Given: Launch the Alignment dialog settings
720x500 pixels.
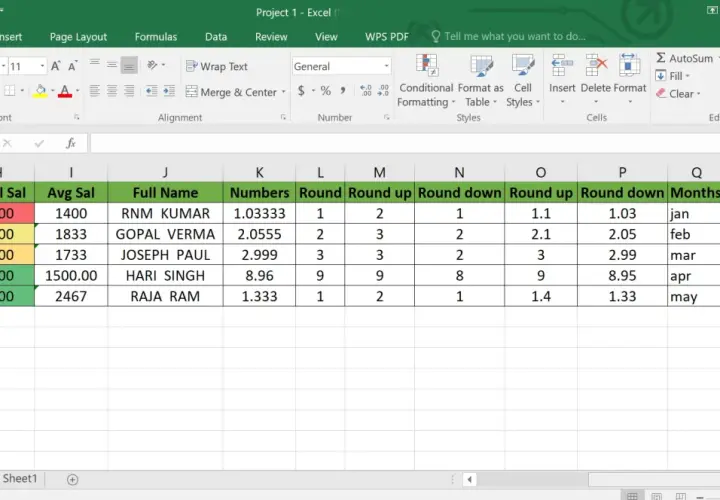Looking at the screenshot, I should (283, 118).
